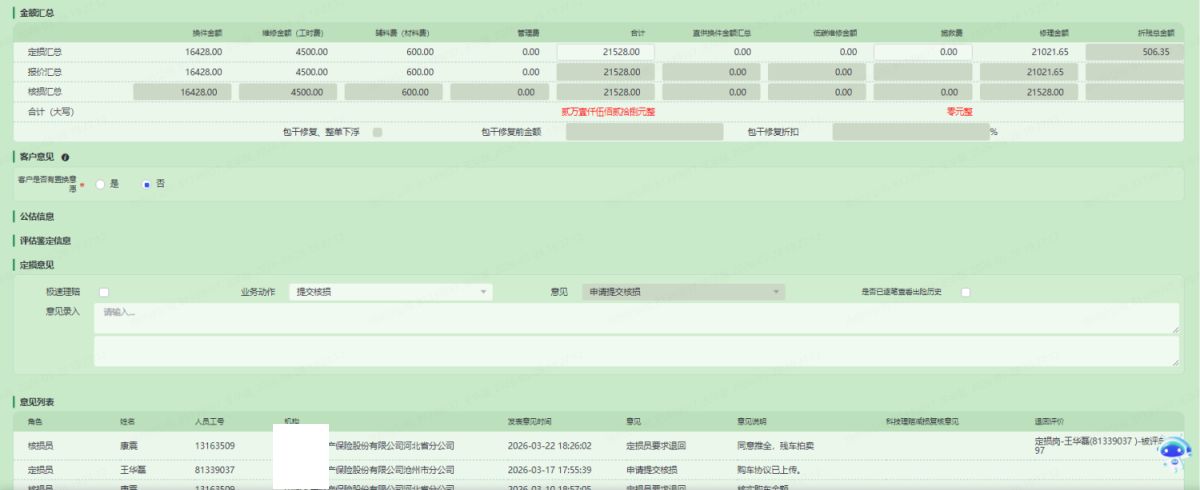1200x490 pixels.
Task: Open the 业务动作 dropdown
Action: click(x=390, y=292)
